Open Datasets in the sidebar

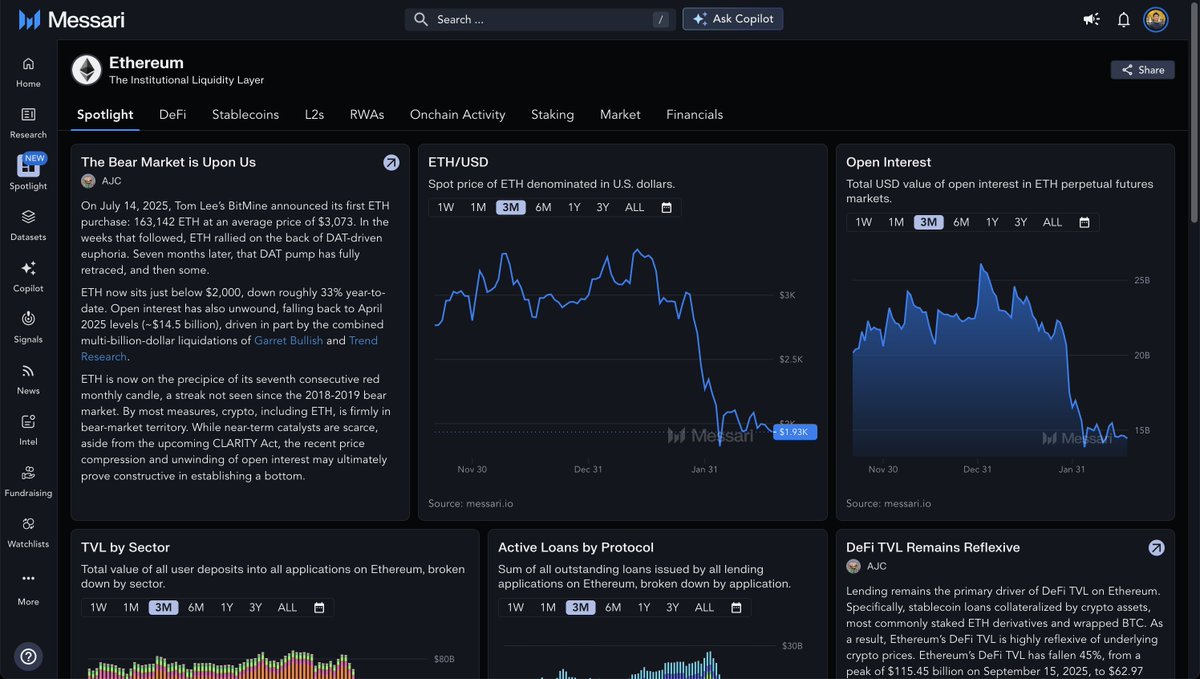coord(28,226)
